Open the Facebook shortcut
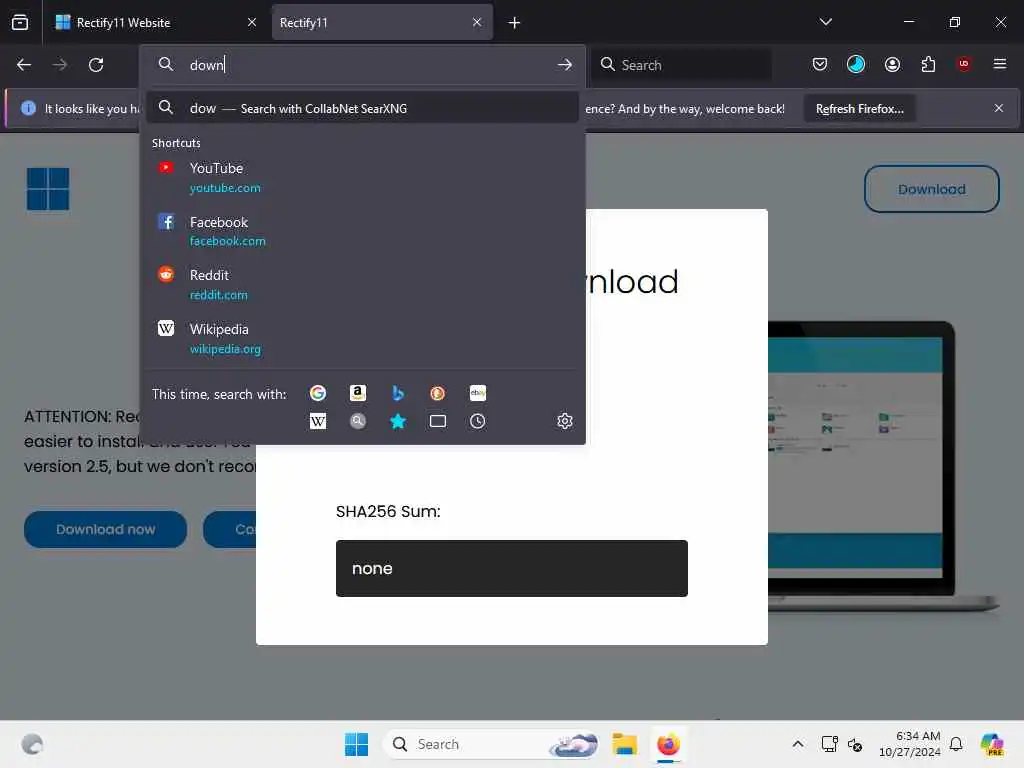Viewport: 1024px width, 768px height. click(x=362, y=231)
